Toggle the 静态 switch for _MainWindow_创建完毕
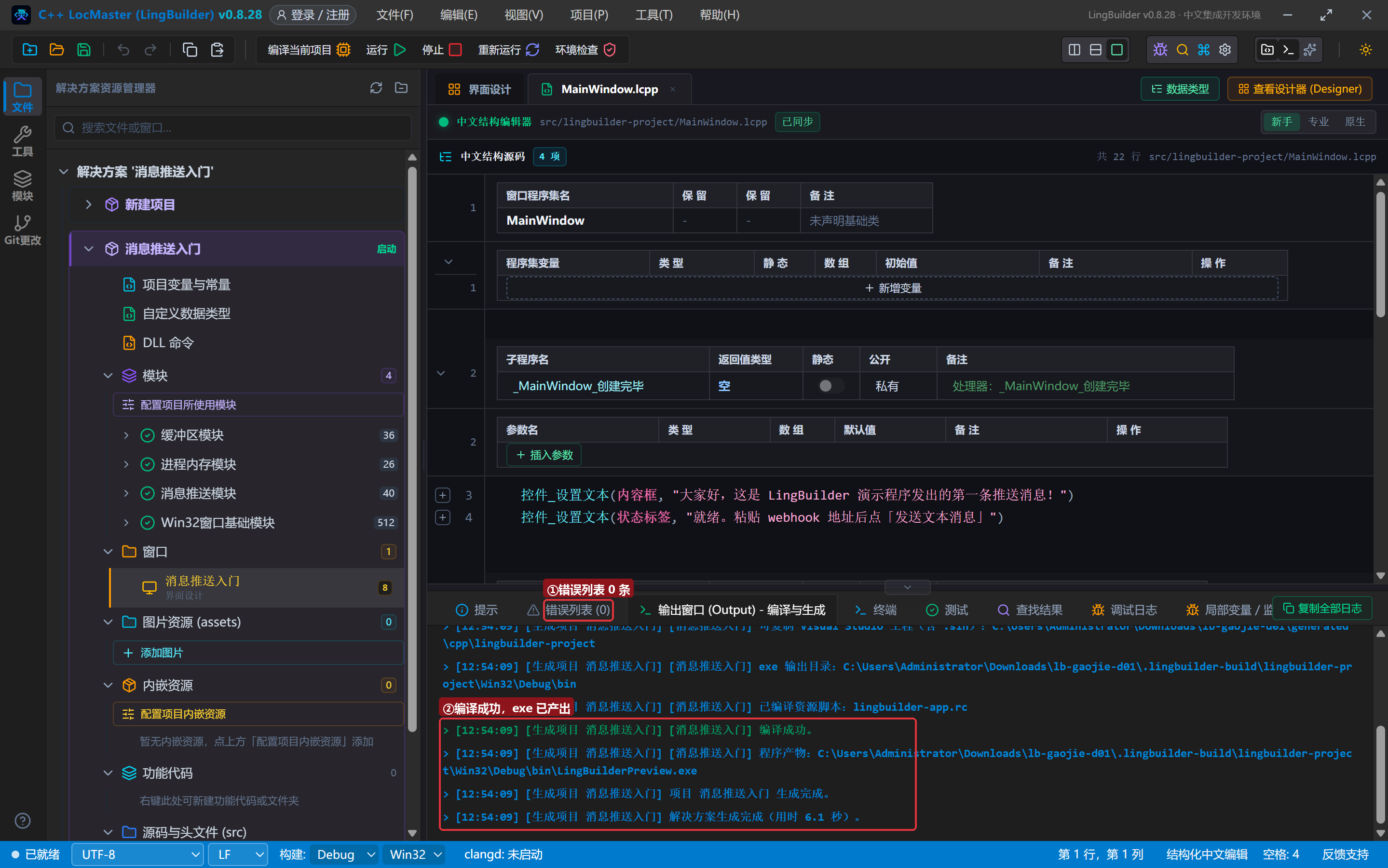This screenshot has height=868, width=1388. (x=830, y=386)
